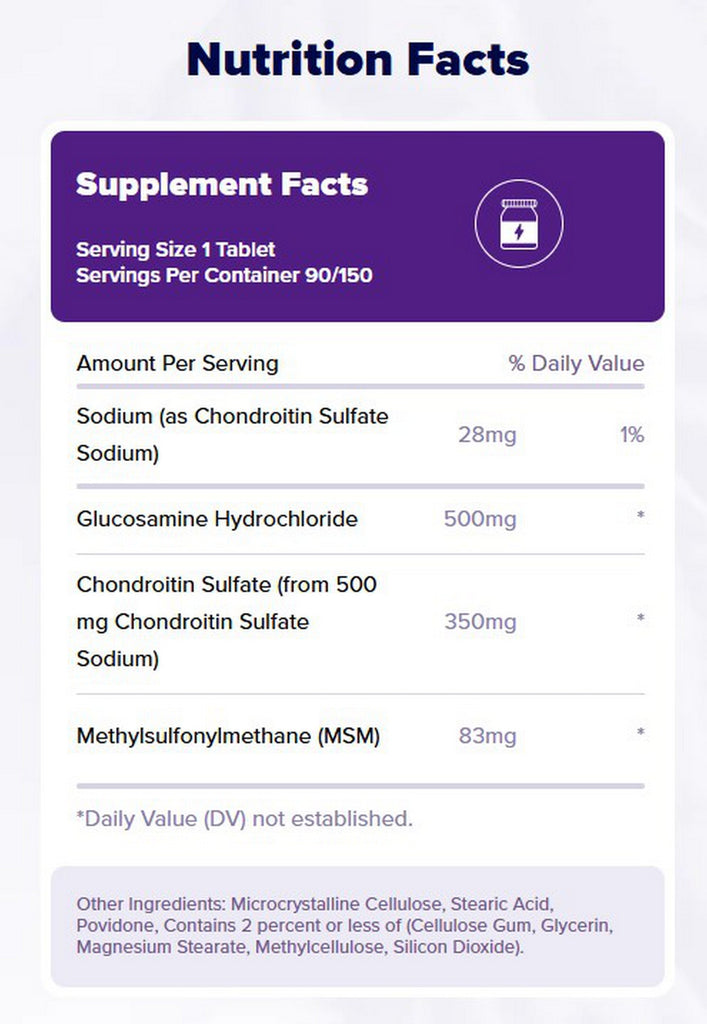Select the Supplement Facts title
The height and width of the screenshot is (1024, 707).
[x=222, y=185]
